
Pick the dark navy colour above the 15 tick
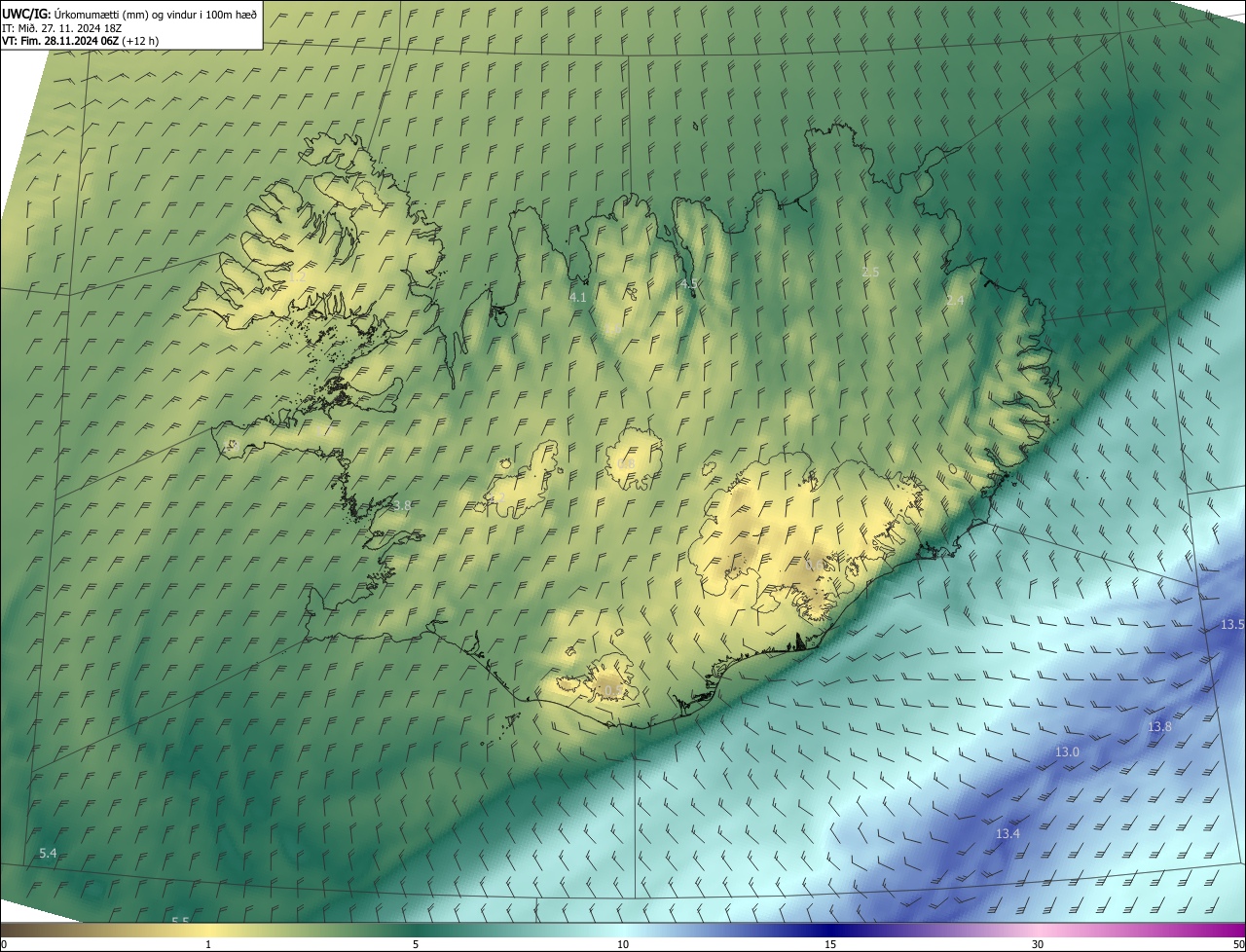click(x=830, y=930)
